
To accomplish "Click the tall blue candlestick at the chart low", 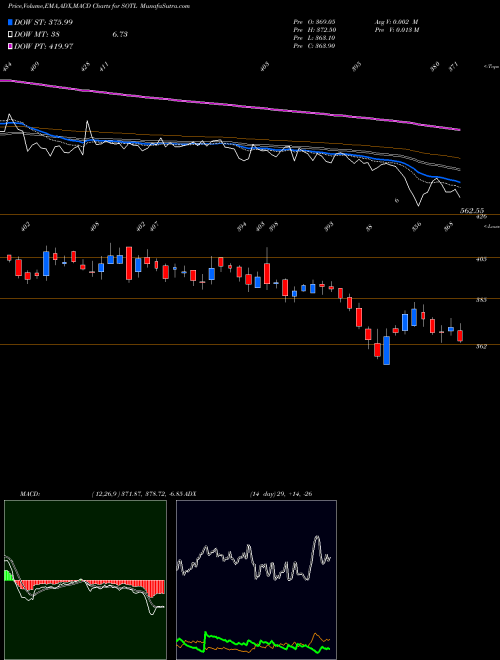I will (x=386, y=350).
